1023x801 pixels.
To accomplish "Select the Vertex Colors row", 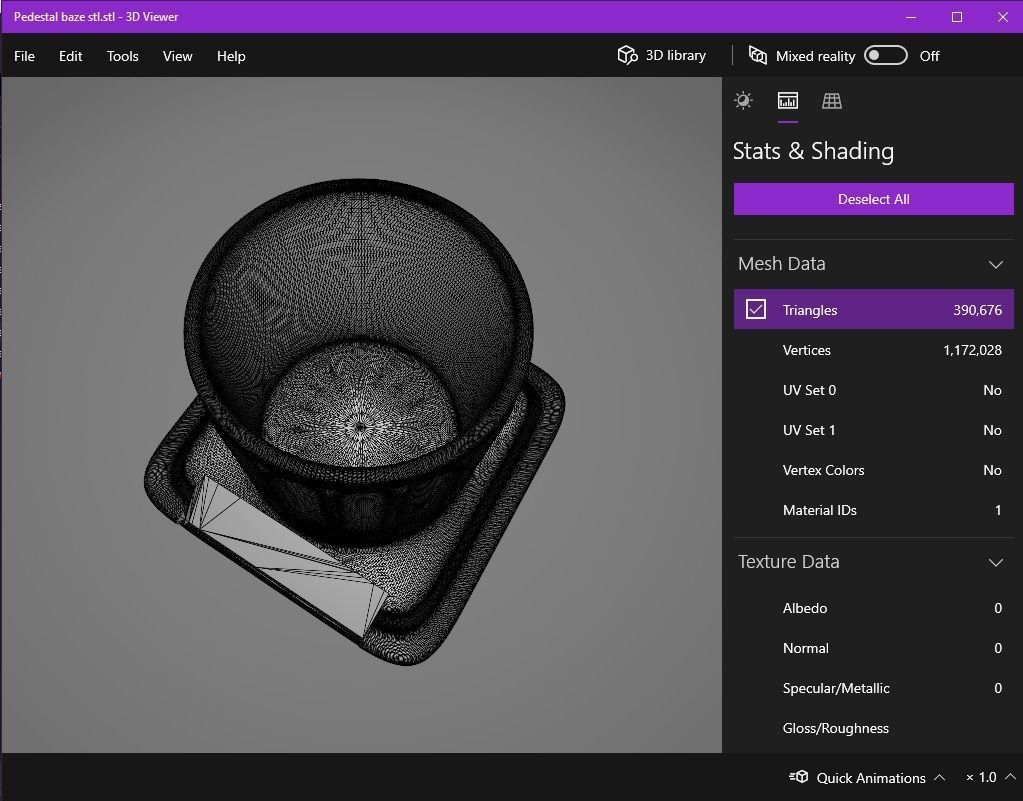I will pos(874,470).
